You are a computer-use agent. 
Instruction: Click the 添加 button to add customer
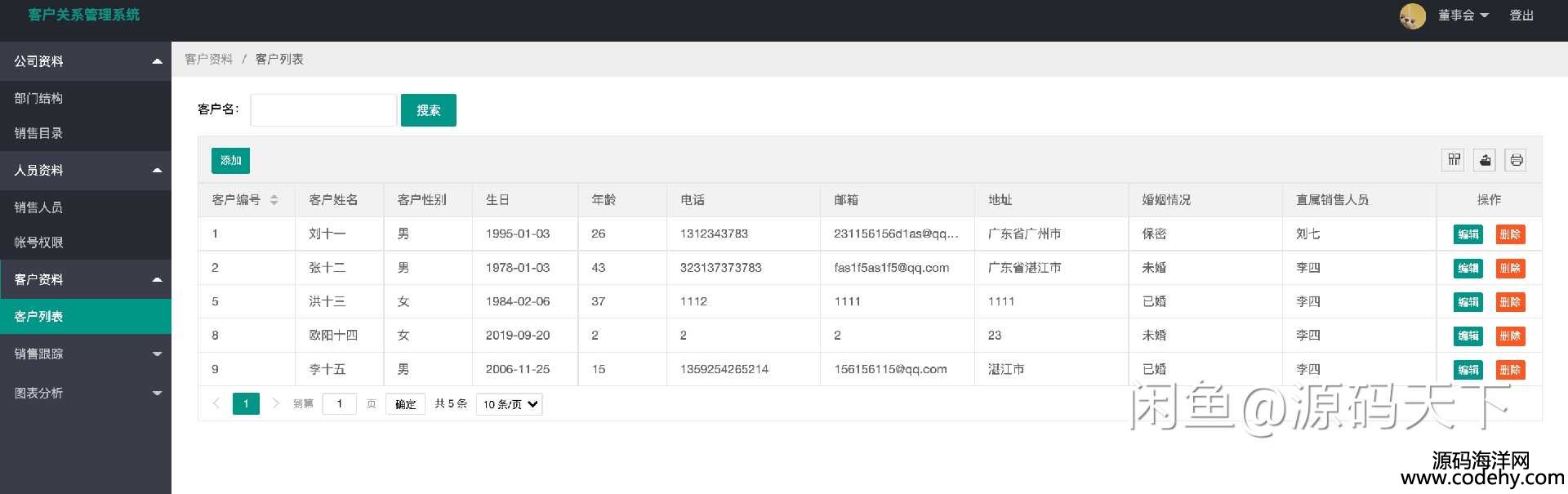(230, 160)
